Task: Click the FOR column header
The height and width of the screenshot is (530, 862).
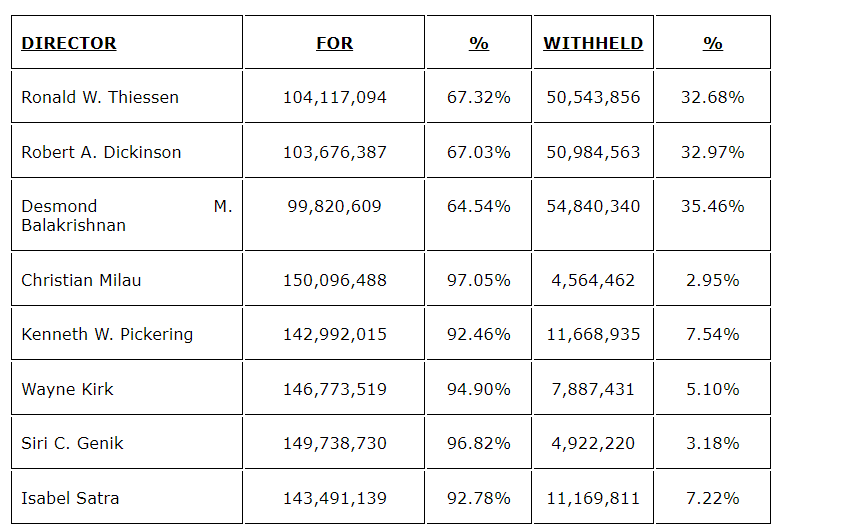Action: pos(334,43)
